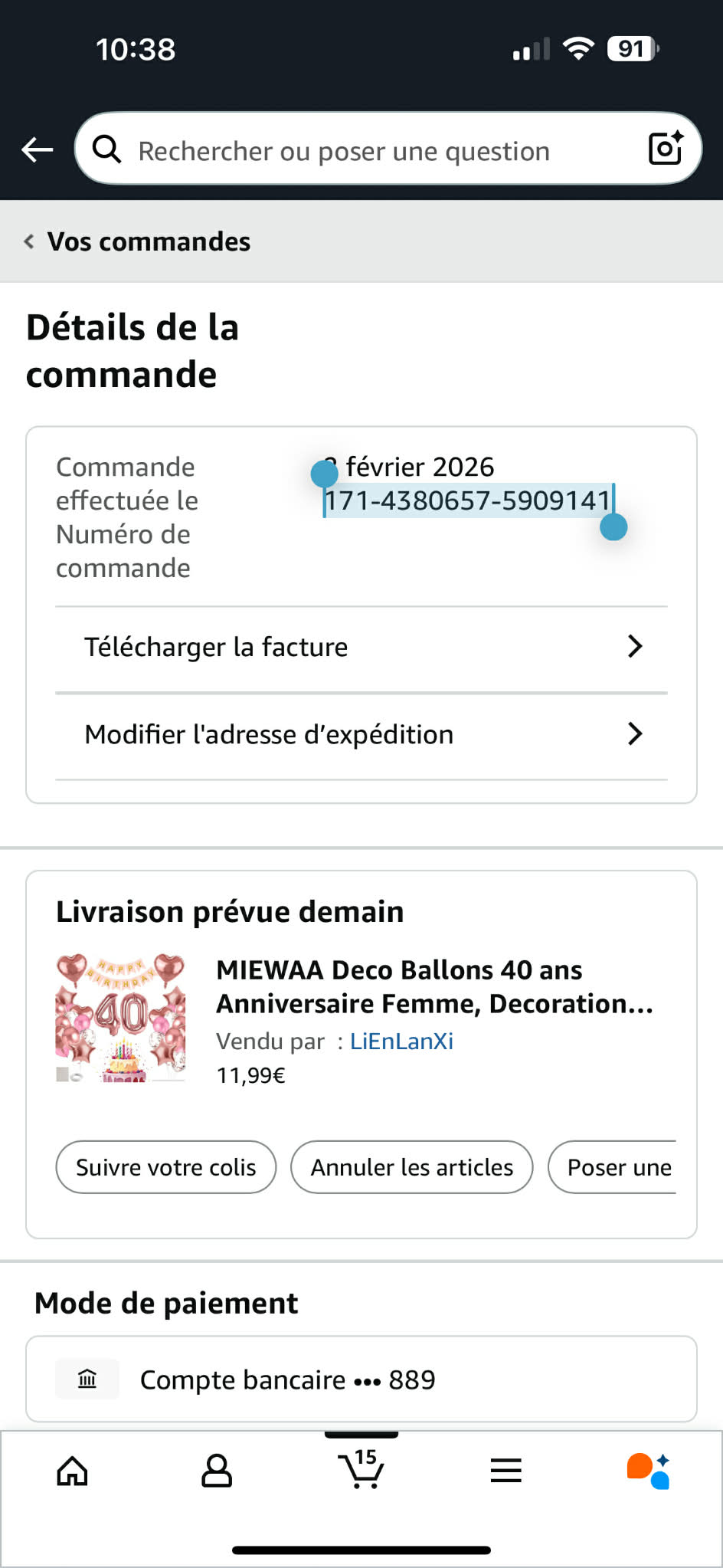Tap the Poser une question button
This screenshot has height=1568, width=723.
click(619, 1167)
